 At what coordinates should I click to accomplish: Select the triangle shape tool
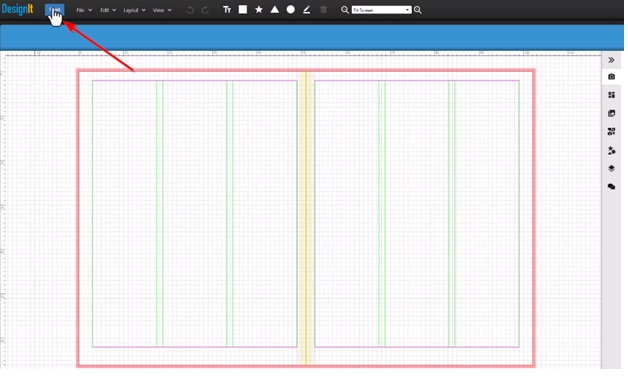[x=275, y=10]
